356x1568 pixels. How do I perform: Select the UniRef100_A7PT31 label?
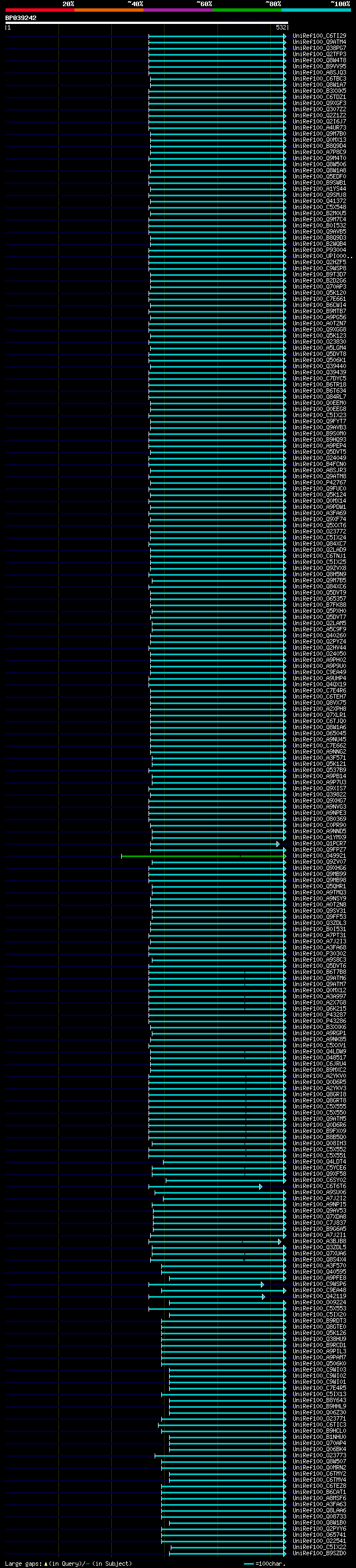coord(319,935)
